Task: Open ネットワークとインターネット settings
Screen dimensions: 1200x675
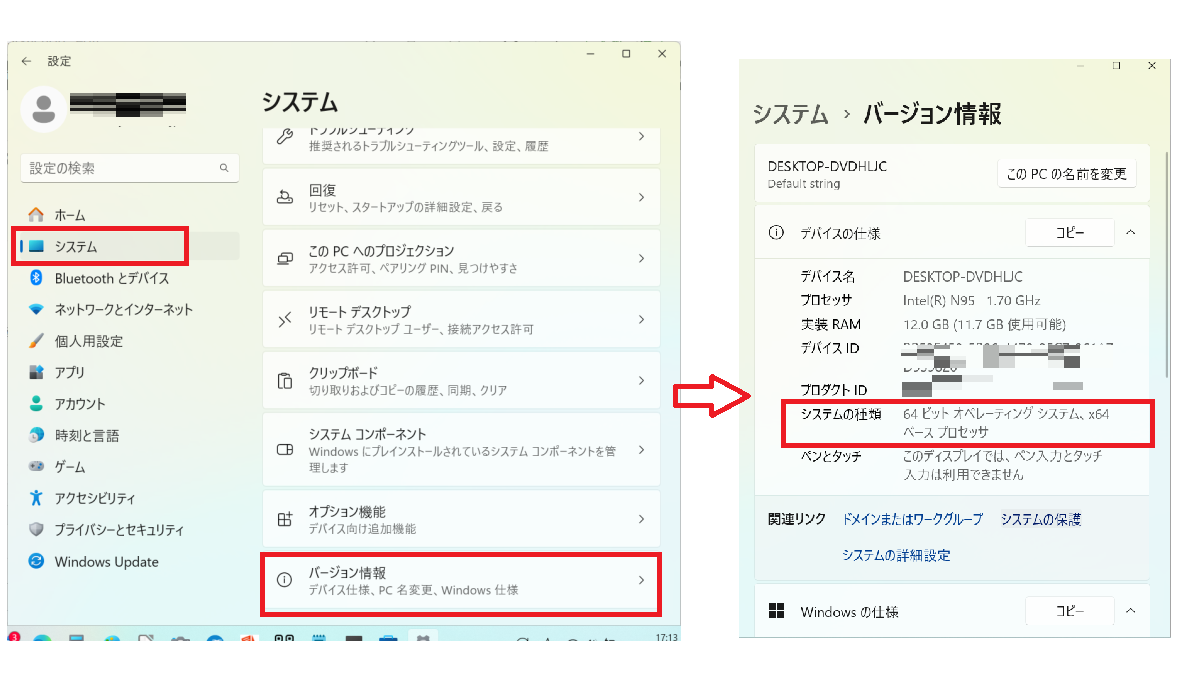Action: pyautogui.click(x=123, y=309)
